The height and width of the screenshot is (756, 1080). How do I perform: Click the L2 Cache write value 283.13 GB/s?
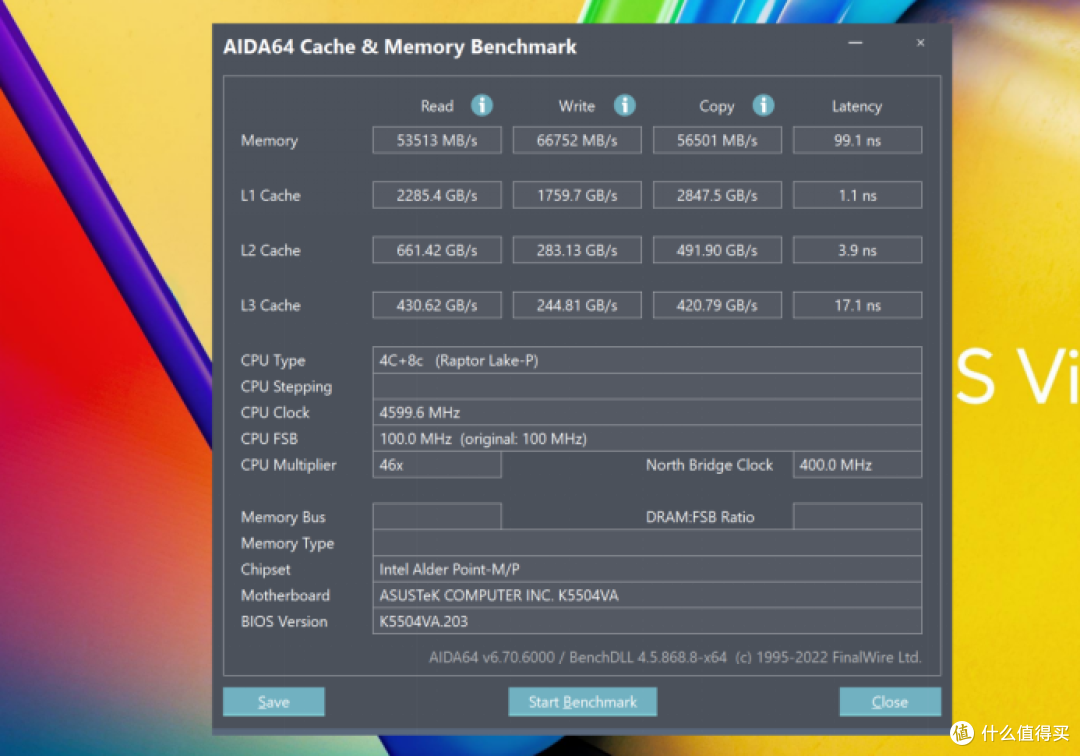tap(577, 250)
